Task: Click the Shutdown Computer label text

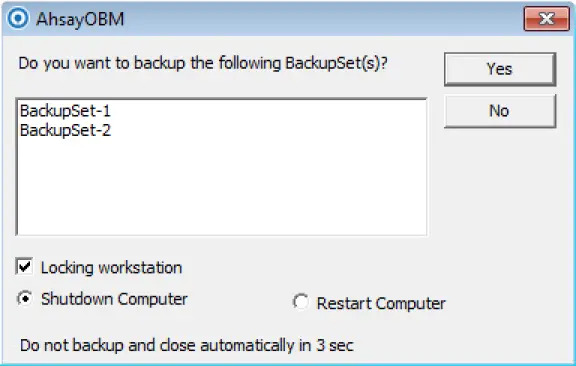Action: pyautogui.click(x=114, y=299)
